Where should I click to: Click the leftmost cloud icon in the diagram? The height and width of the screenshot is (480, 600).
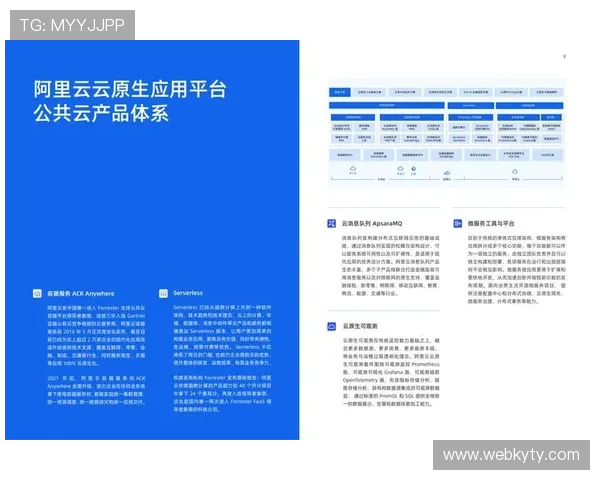[353, 168]
